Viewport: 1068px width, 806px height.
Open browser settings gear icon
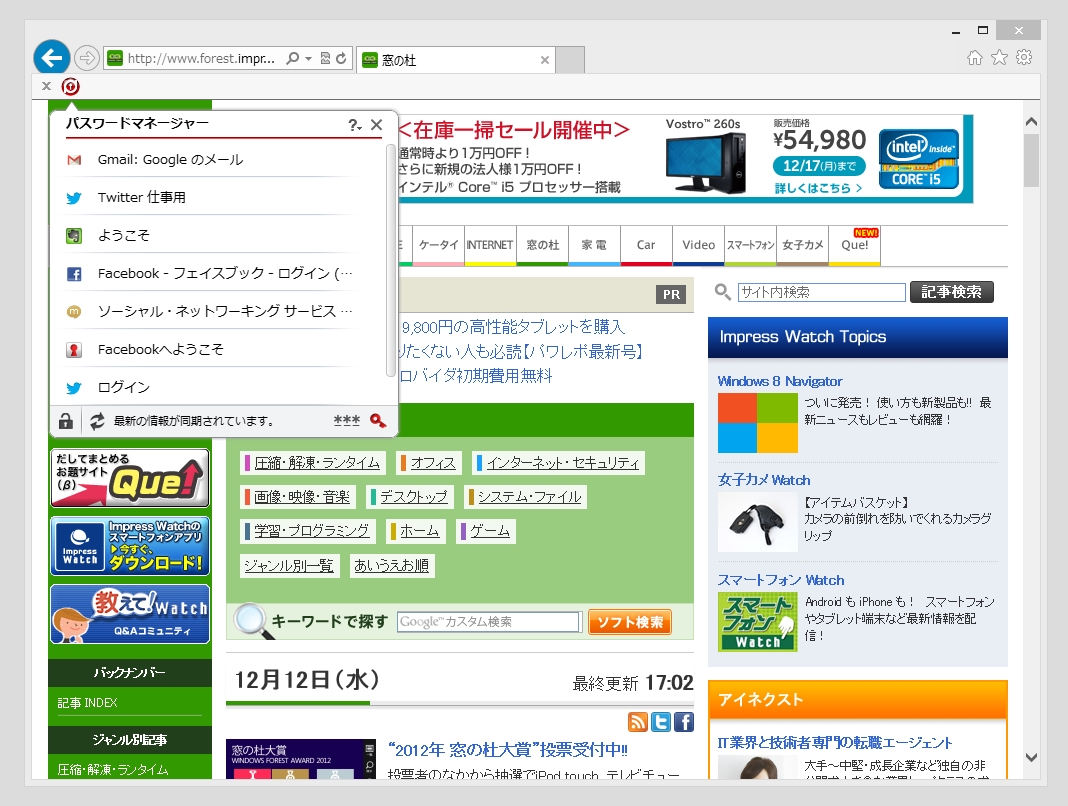[1024, 58]
